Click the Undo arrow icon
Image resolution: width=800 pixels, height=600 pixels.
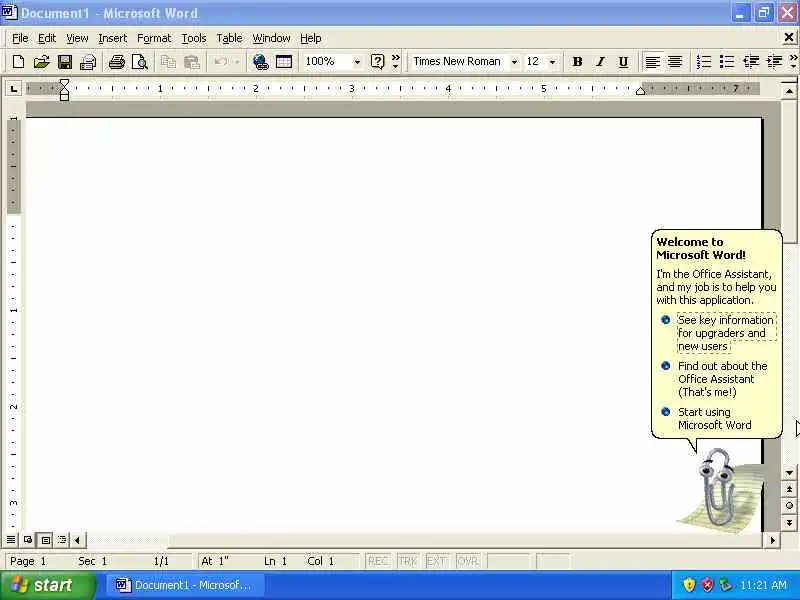click(x=220, y=62)
